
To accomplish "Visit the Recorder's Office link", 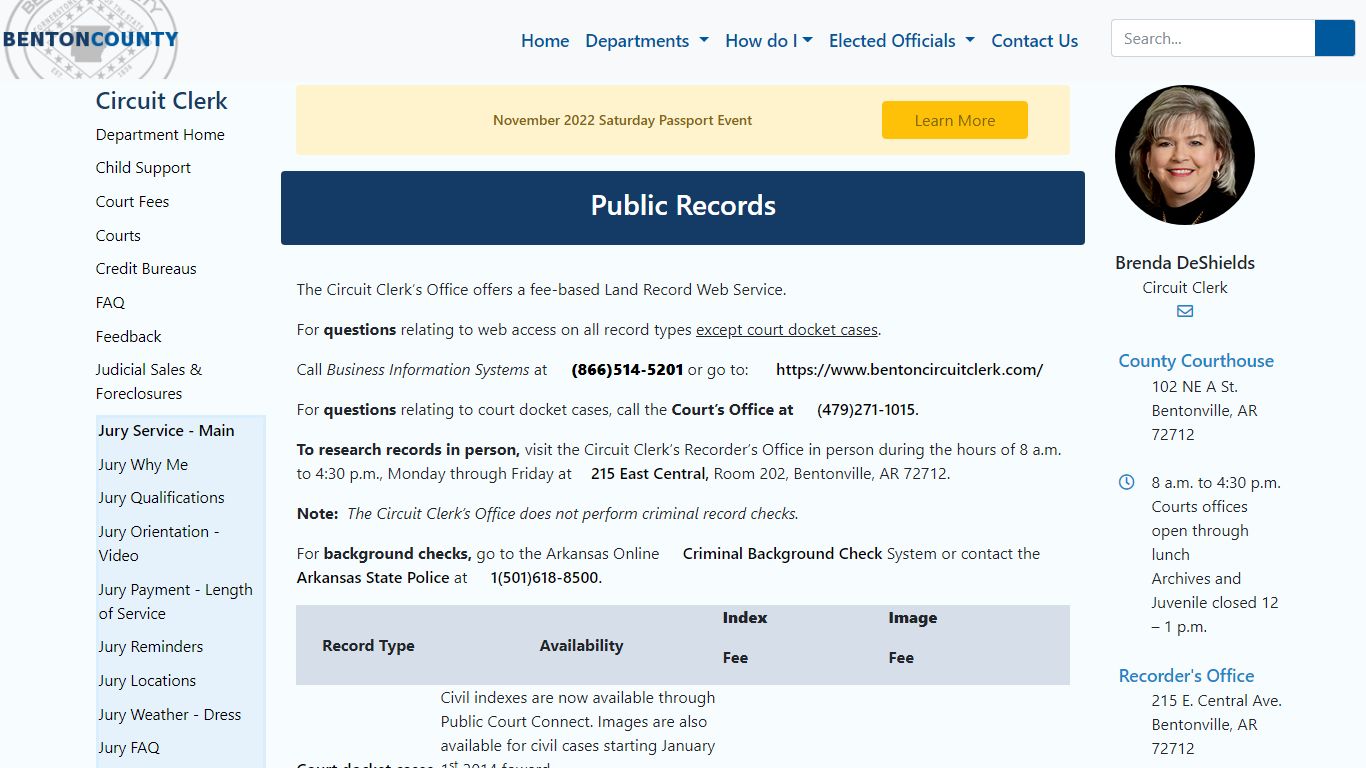I will [x=1186, y=675].
